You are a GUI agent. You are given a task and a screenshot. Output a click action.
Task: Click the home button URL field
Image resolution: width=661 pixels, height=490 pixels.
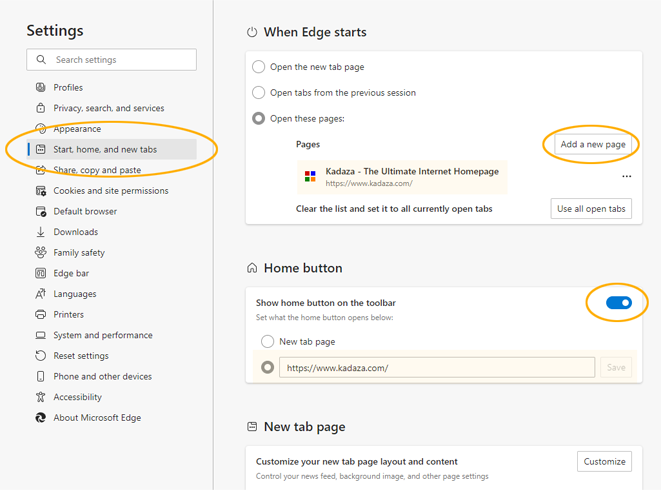point(437,367)
